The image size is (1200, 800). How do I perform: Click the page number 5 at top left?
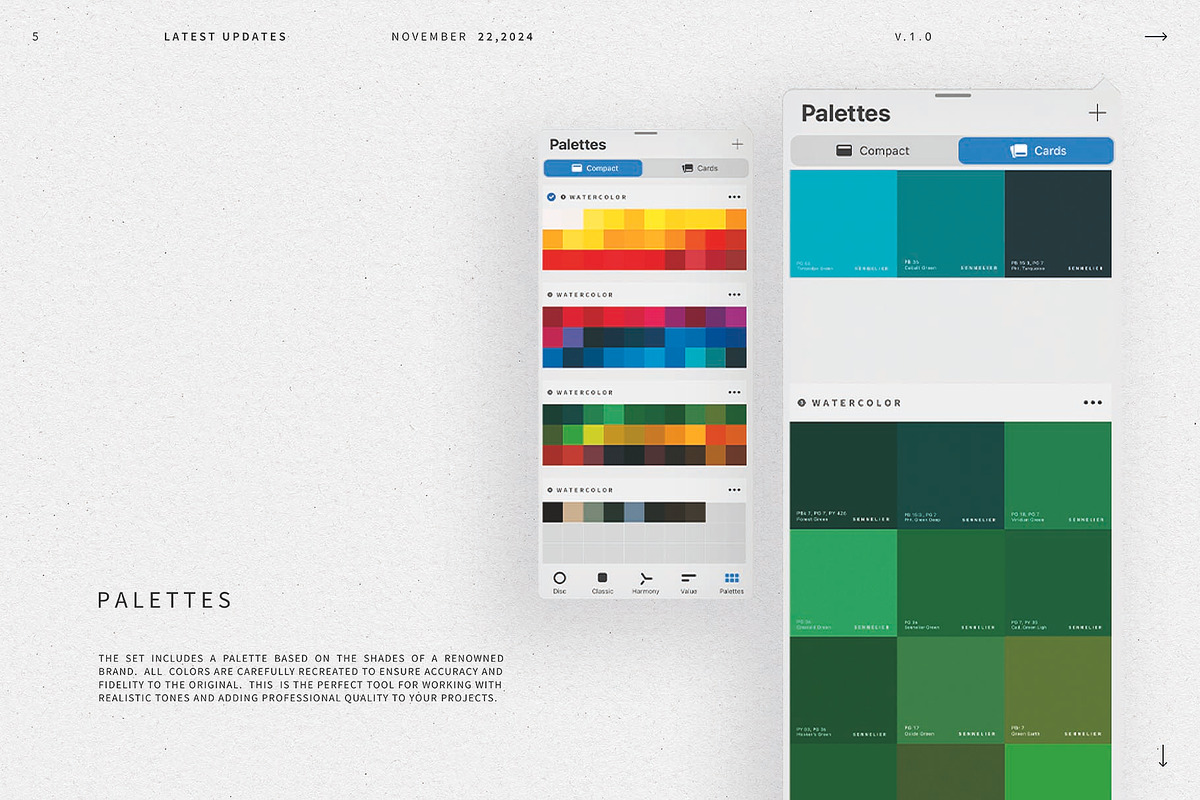point(36,37)
